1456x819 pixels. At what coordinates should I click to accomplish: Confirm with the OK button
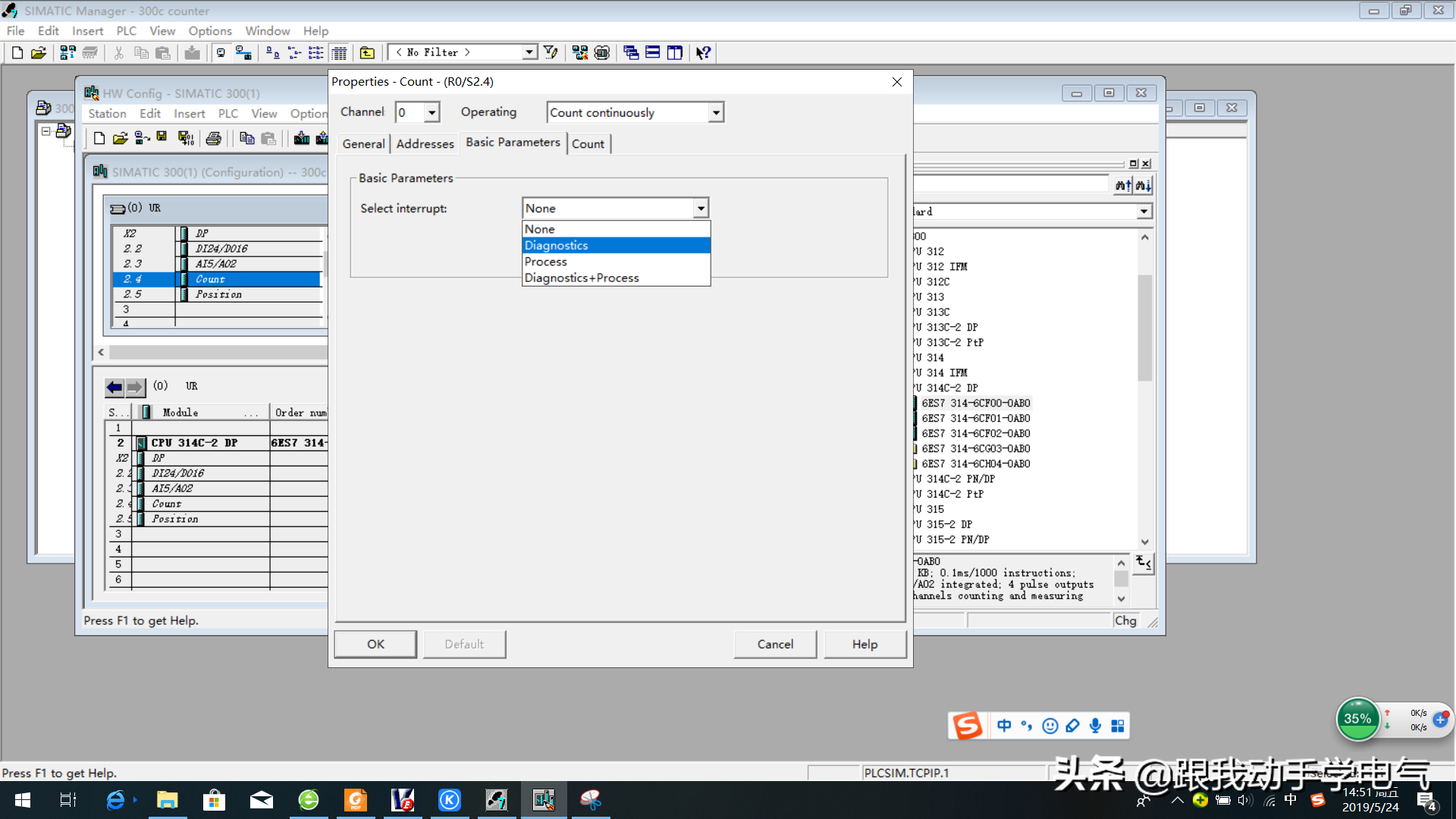[x=375, y=644]
